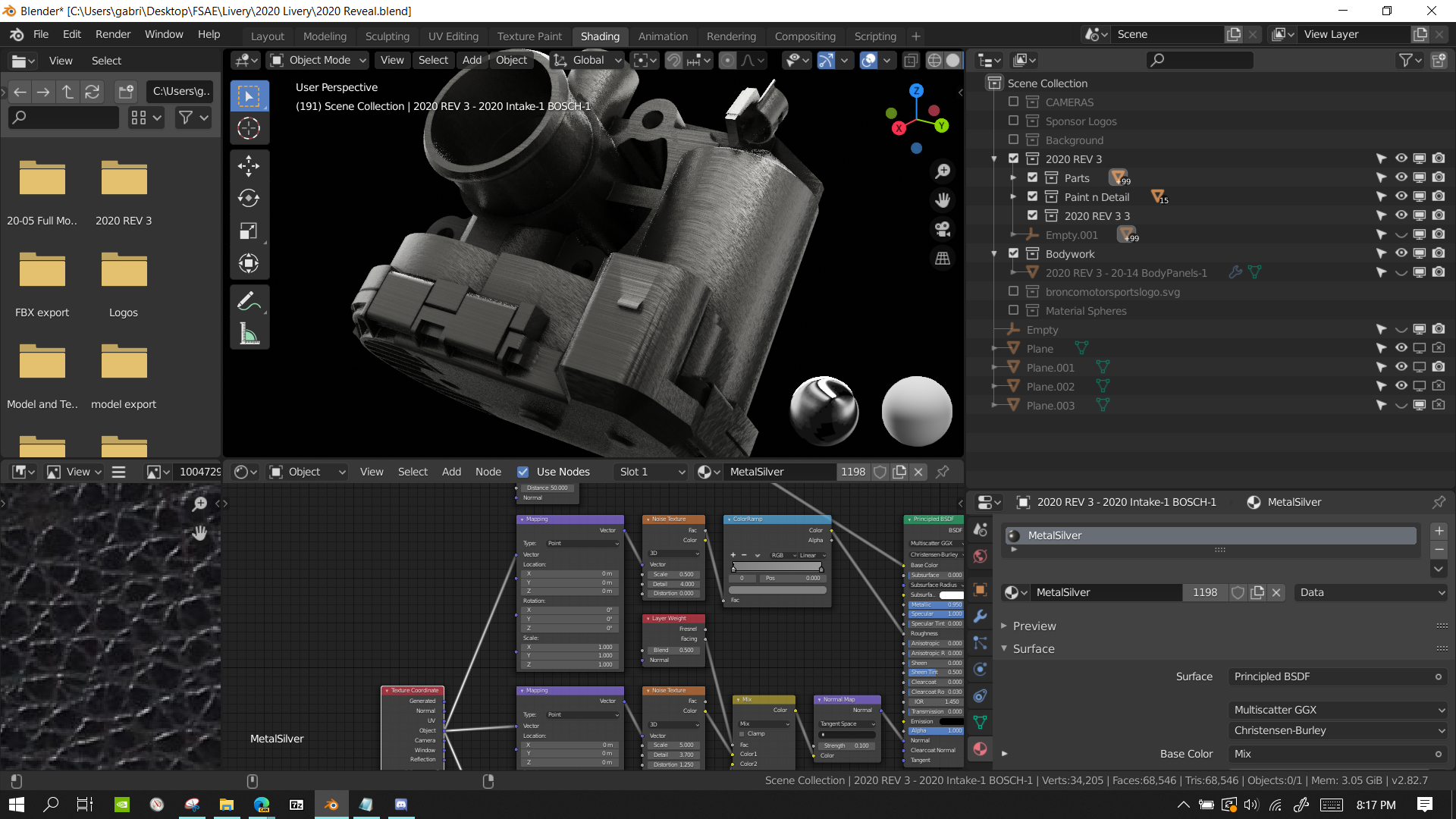Open the Particles properties tab
This screenshot has width=1456, height=819.
[x=980, y=643]
